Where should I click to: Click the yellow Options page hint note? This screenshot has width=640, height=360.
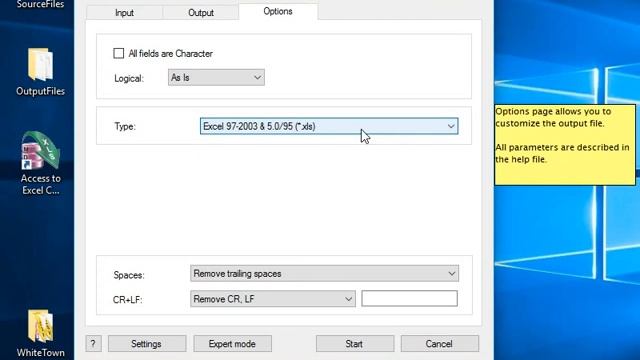click(565, 145)
